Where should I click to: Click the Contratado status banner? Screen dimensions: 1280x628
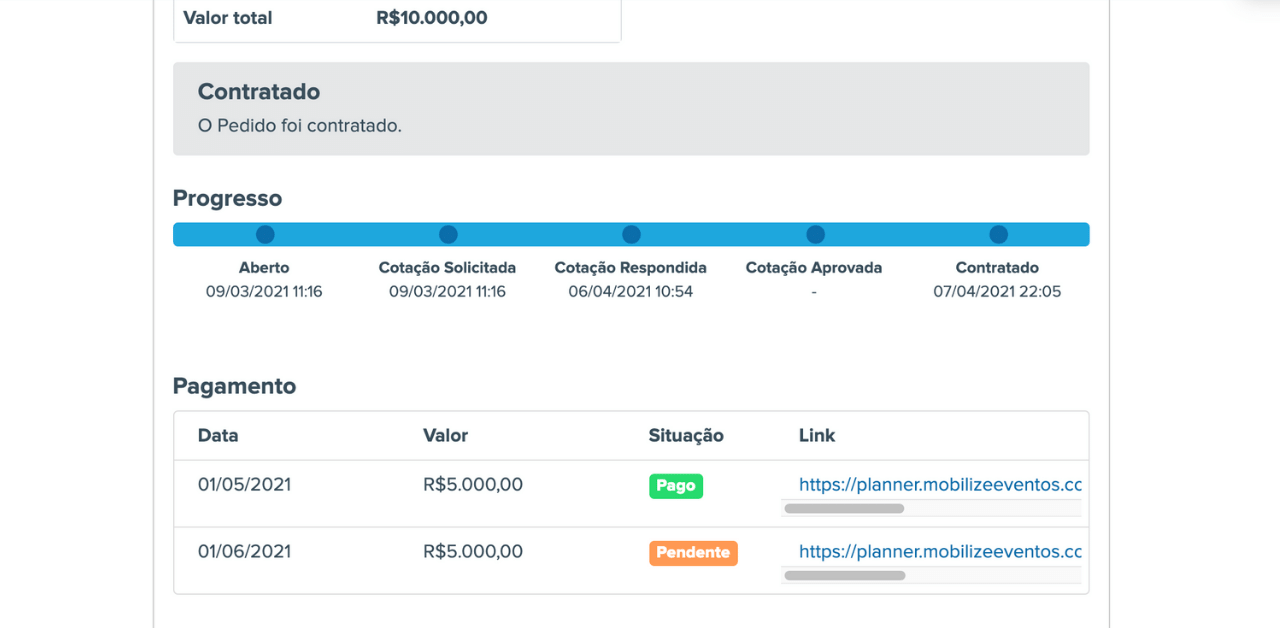631,109
